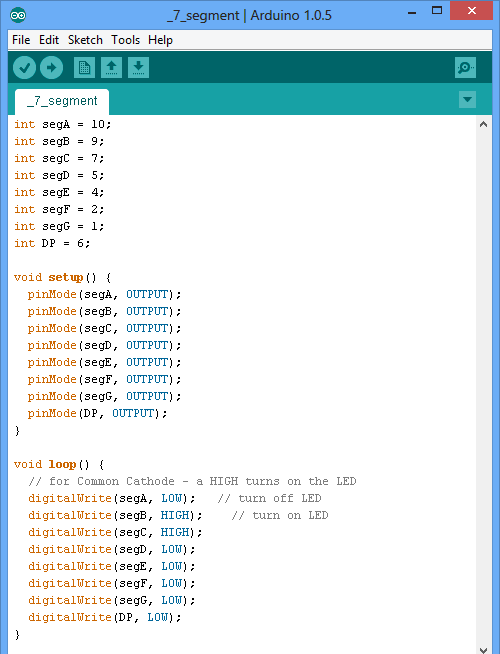The image size is (500, 654).
Task: Click the scrollbar down arrow
Action: pyautogui.click(x=483, y=649)
